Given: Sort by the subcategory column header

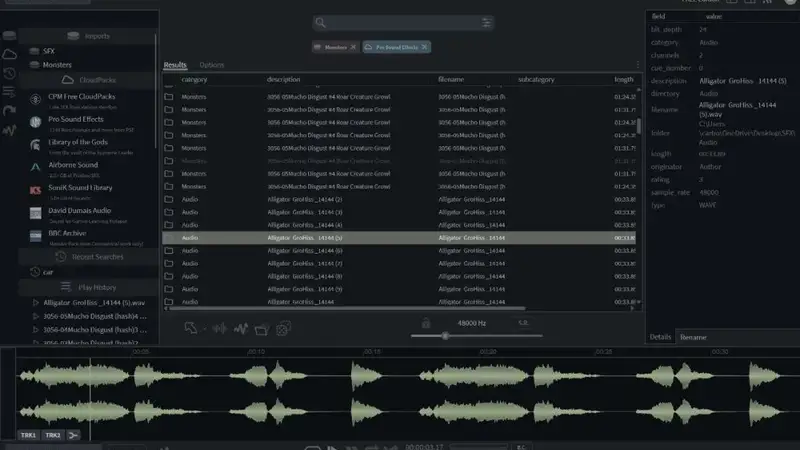Looking at the screenshot, I should 536,79.
